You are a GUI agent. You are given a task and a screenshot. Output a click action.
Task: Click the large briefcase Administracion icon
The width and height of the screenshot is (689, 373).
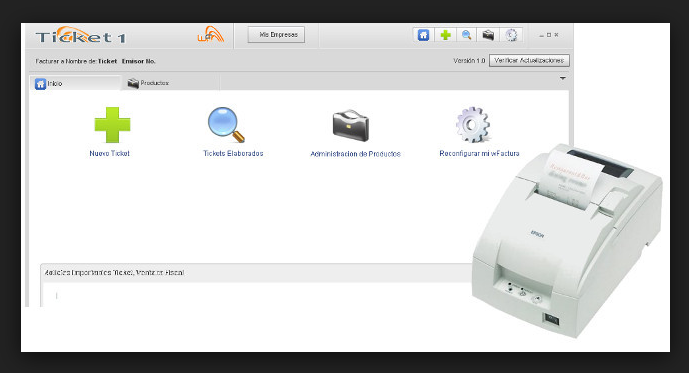click(351, 126)
